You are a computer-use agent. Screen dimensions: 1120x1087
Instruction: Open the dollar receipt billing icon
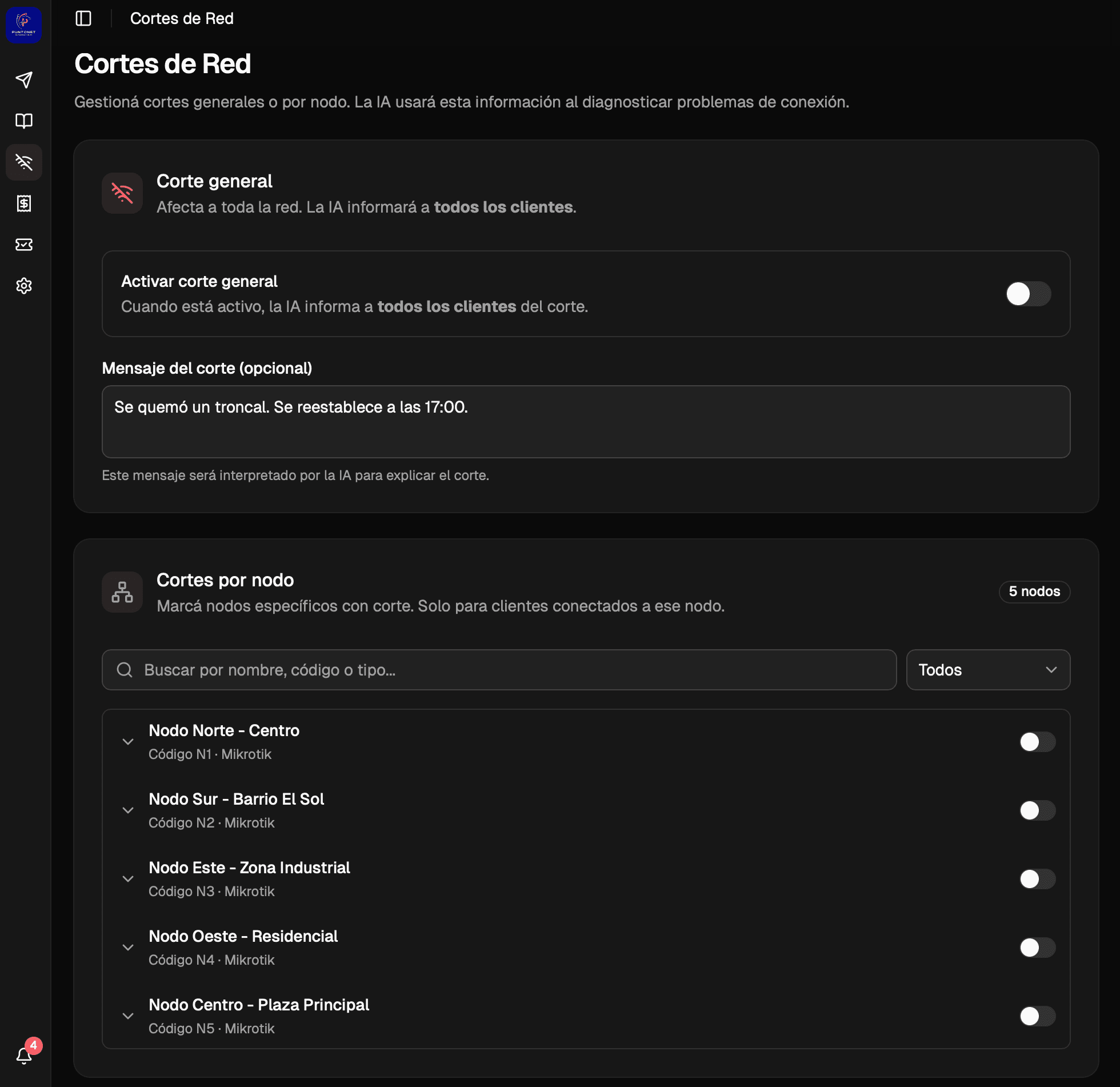pyautogui.click(x=23, y=203)
